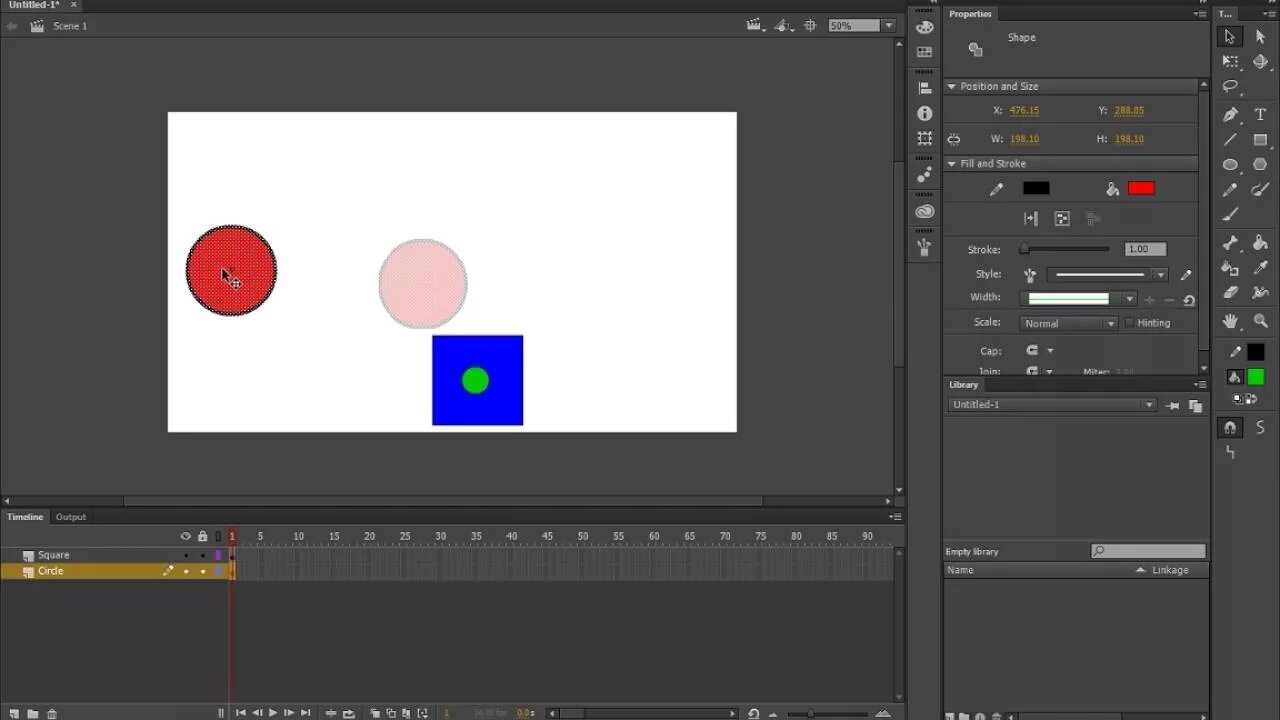Toggle all layers visibility eye icon
Screen dimensions: 1280x720
(185, 537)
